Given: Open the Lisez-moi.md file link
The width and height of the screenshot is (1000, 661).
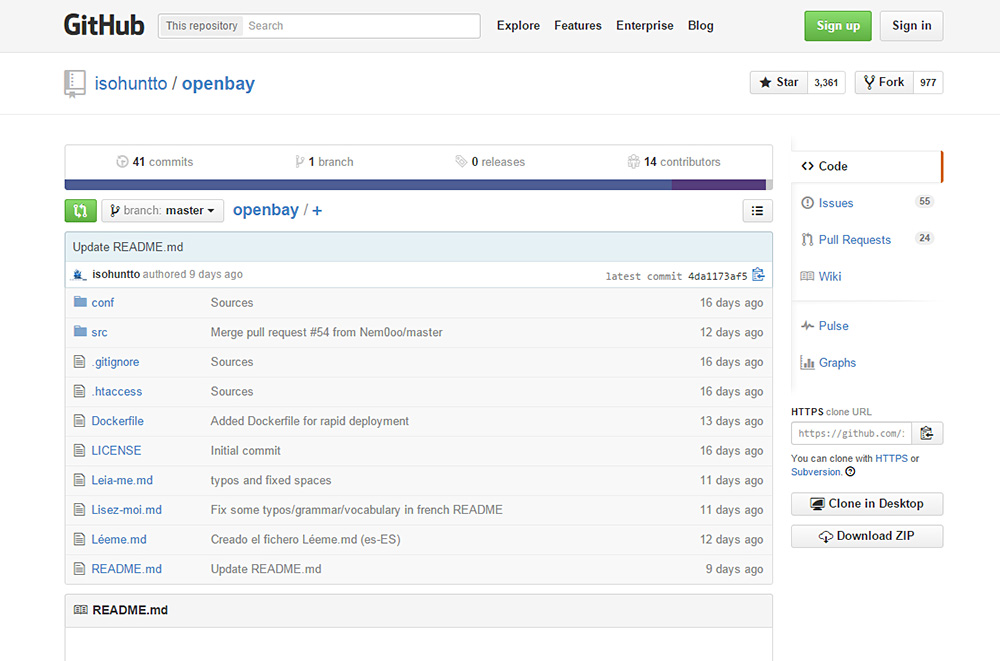Looking at the screenshot, I should [126, 510].
